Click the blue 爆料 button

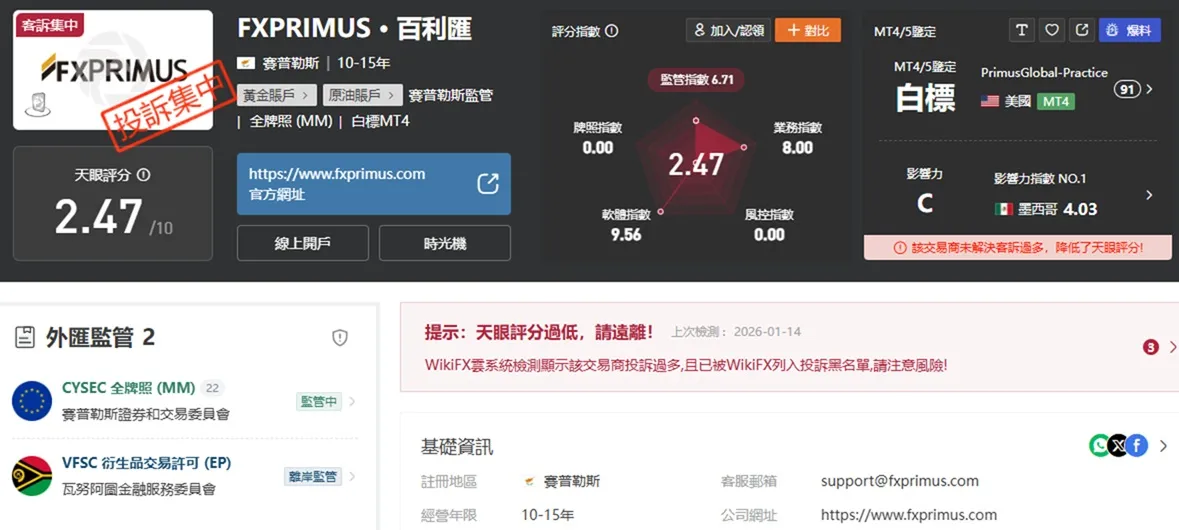(x=1129, y=30)
